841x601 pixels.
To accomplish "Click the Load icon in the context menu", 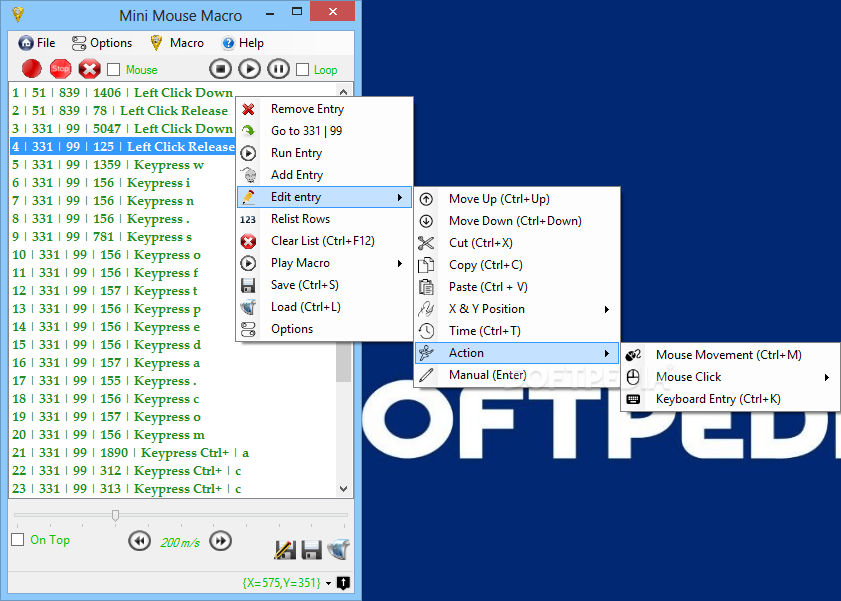I will [x=248, y=307].
